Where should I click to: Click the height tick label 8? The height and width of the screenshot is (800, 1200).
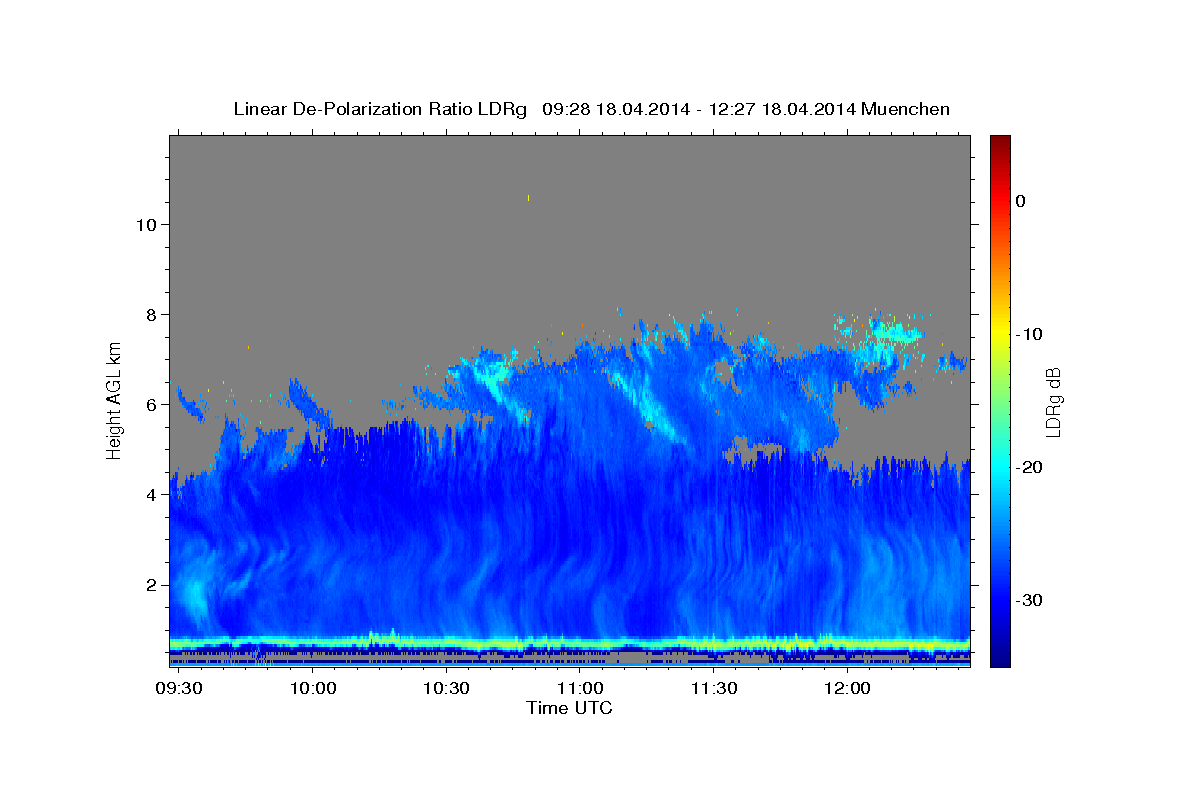150,314
